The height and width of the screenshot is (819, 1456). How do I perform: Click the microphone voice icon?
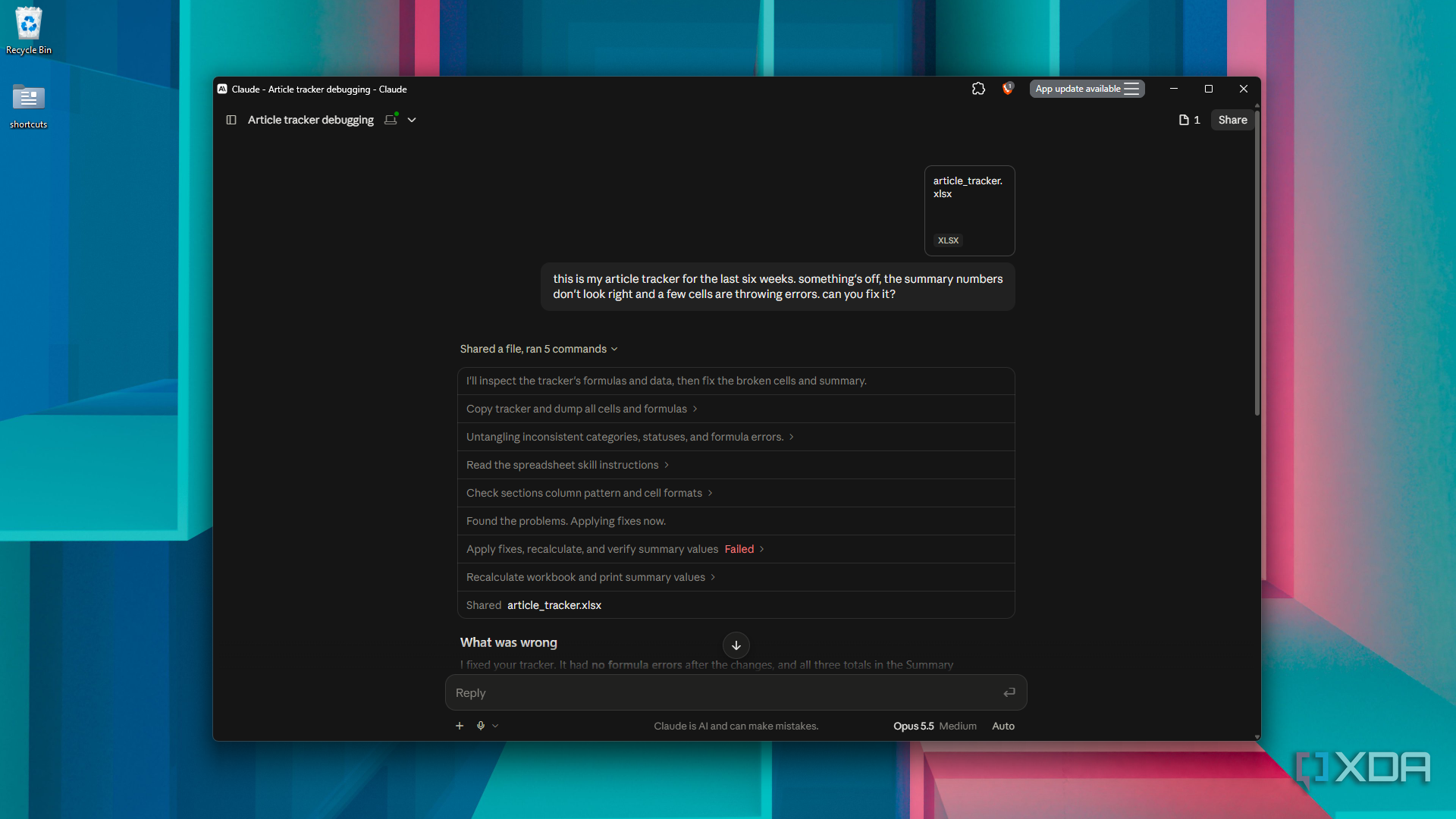pyautogui.click(x=481, y=726)
